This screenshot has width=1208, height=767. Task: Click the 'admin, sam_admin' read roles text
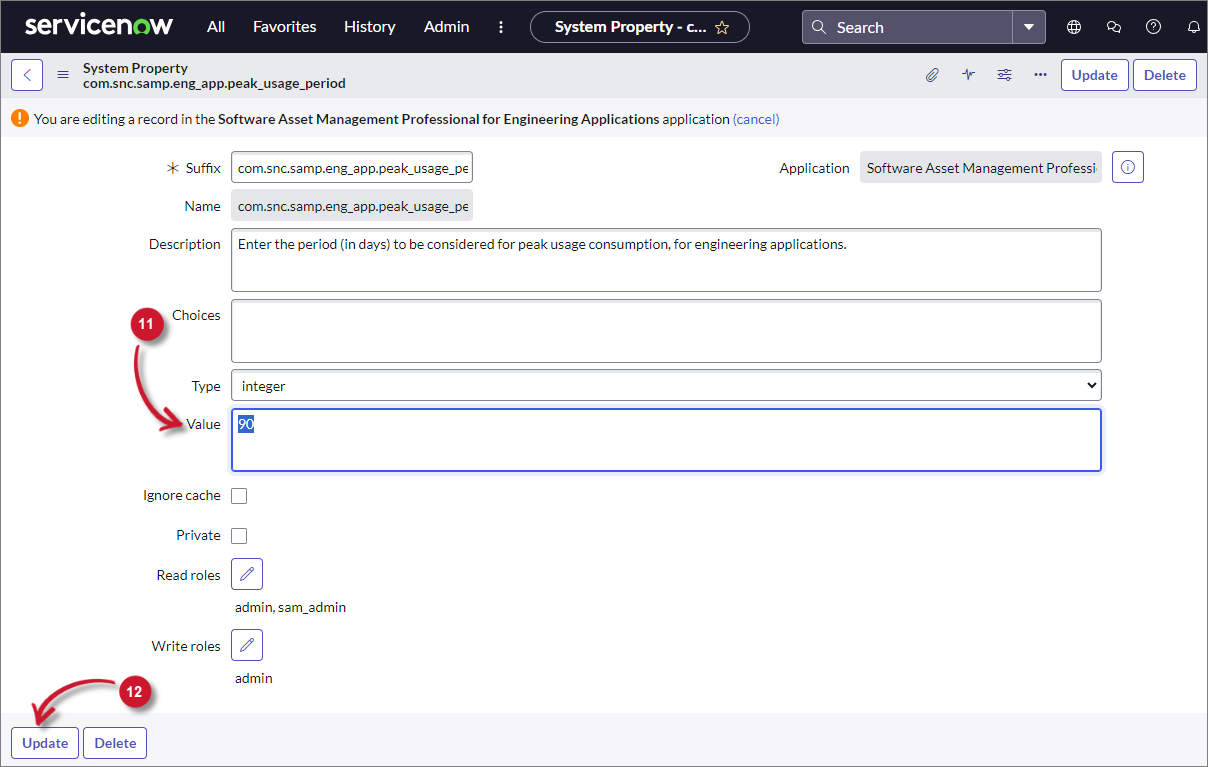tap(291, 607)
